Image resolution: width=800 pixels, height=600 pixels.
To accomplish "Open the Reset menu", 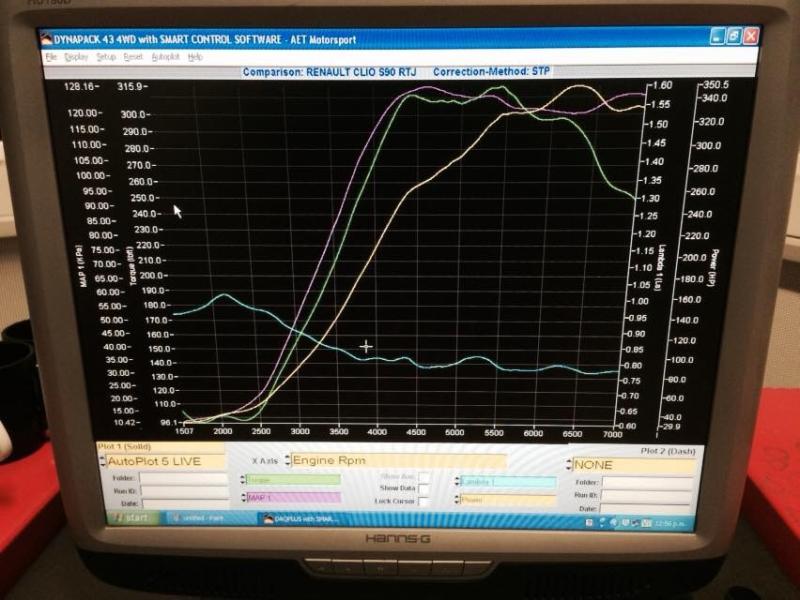I will pos(133,57).
